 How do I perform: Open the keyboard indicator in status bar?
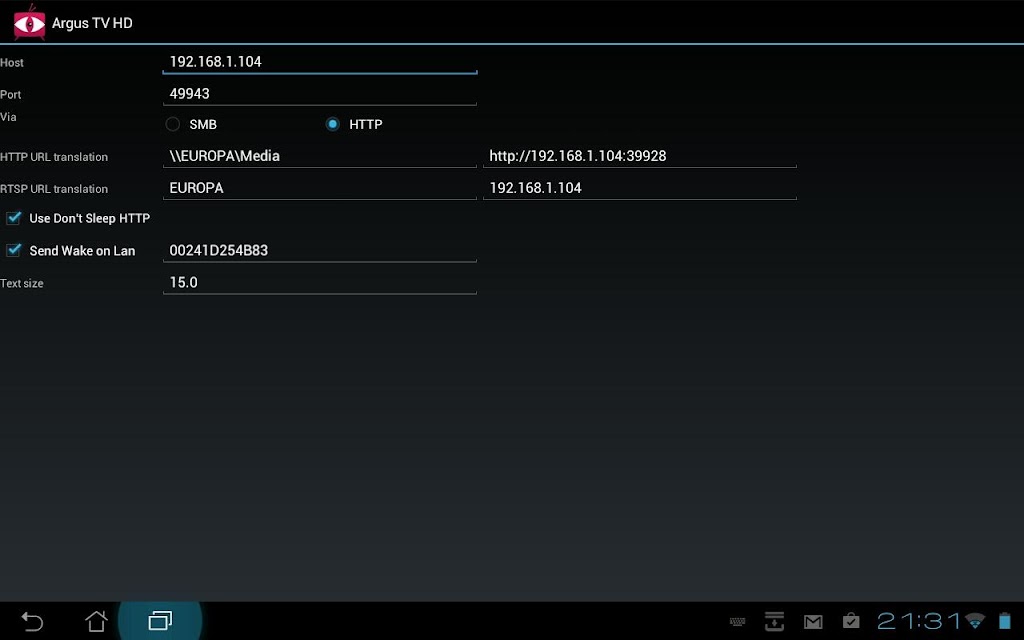(x=737, y=622)
